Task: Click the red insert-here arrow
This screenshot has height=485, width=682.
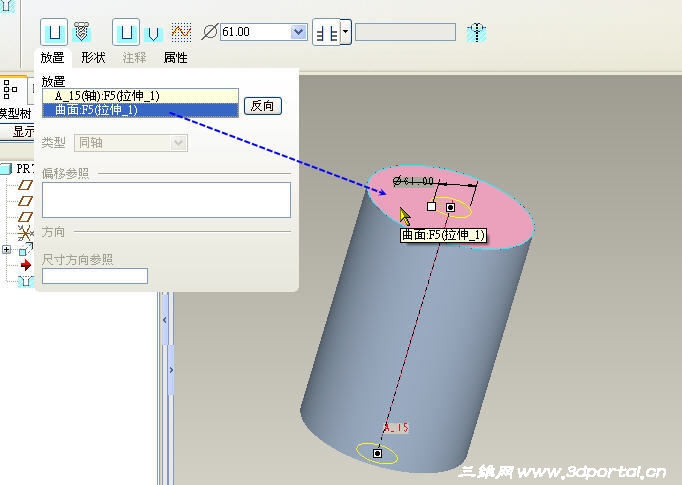Action: pyautogui.click(x=26, y=265)
